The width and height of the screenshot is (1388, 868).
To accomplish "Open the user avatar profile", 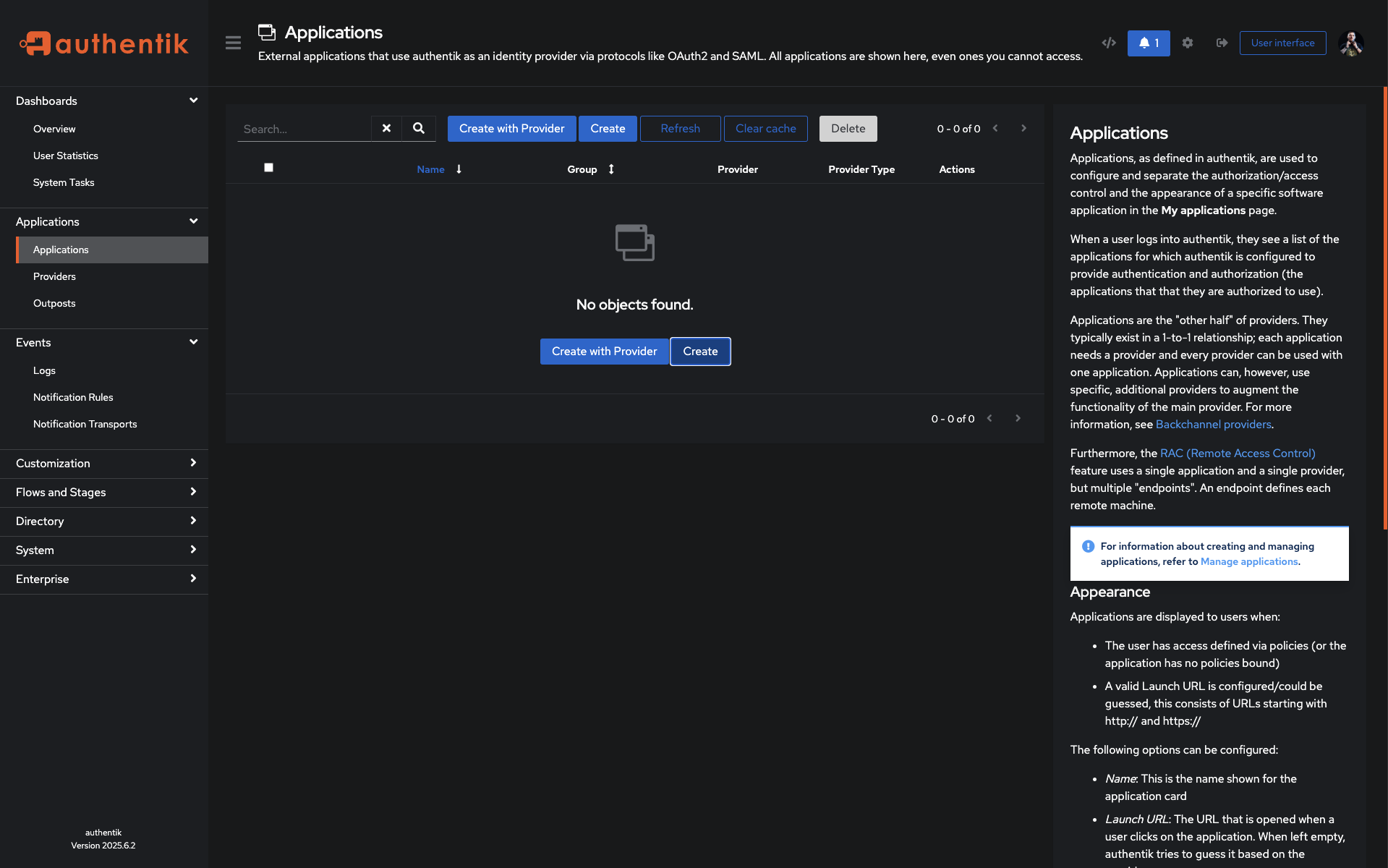I will [x=1351, y=43].
